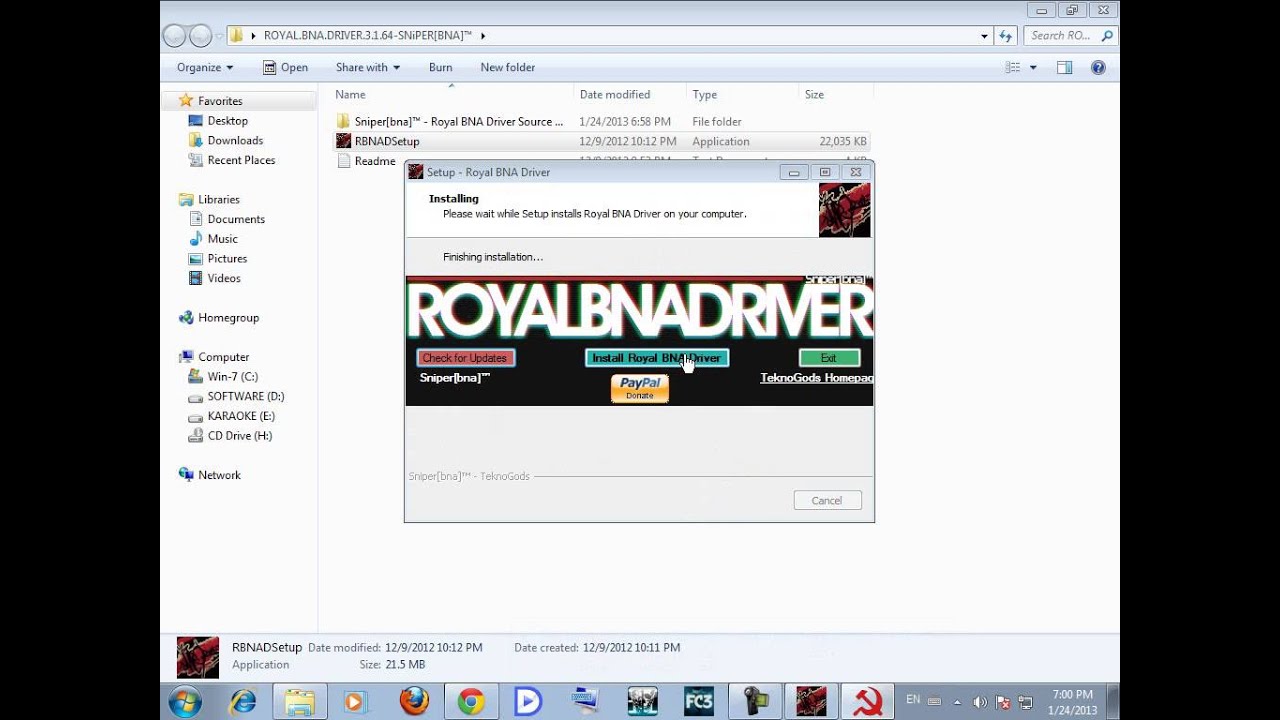This screenshot has height=720, width=1280.
Task: Open Win-7 (C:) drive
Action: (x=232, y=376)
